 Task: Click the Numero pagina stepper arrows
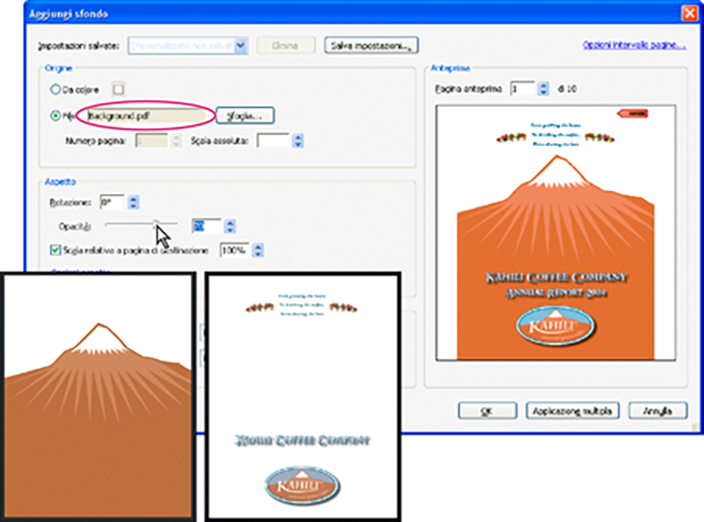pos(176,141)
